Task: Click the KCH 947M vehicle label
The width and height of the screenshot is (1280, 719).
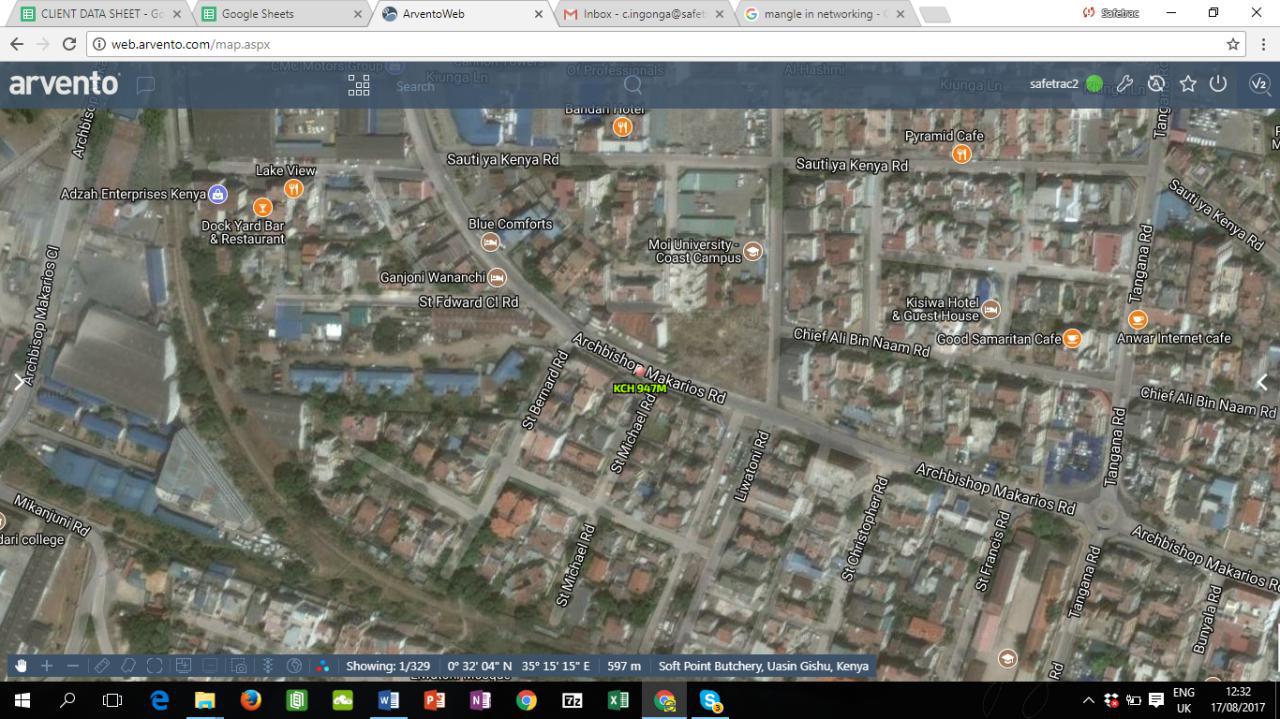Action: coord(639,388)
